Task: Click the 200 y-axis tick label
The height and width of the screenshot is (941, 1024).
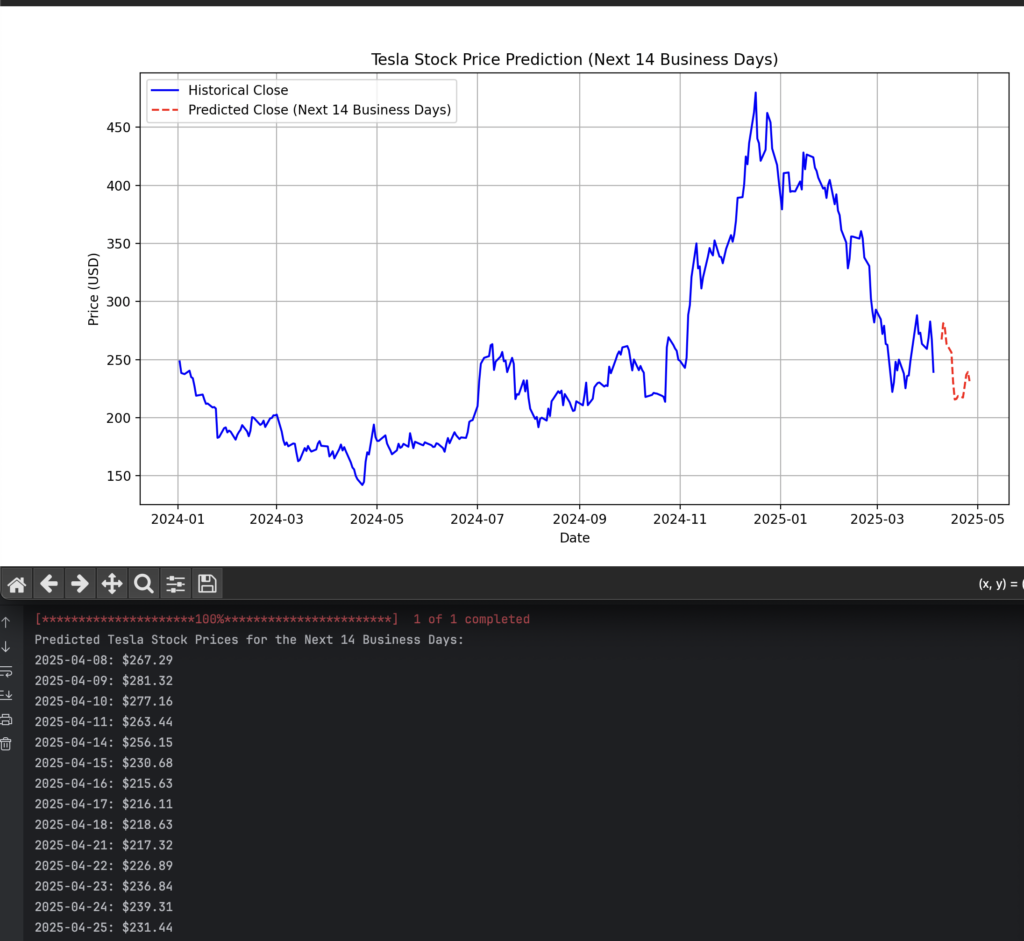Action: pos(119,418)
